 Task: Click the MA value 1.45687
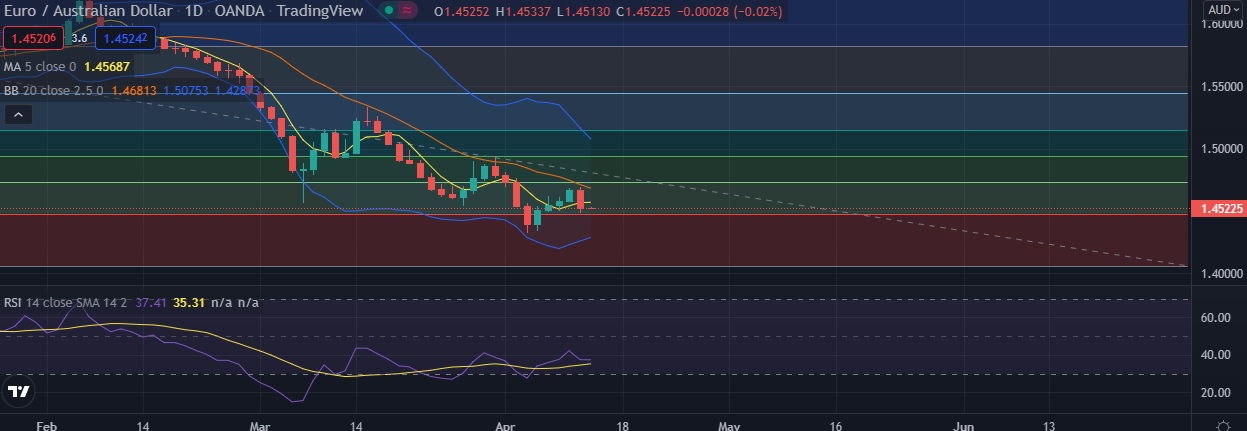click(105, 67)
